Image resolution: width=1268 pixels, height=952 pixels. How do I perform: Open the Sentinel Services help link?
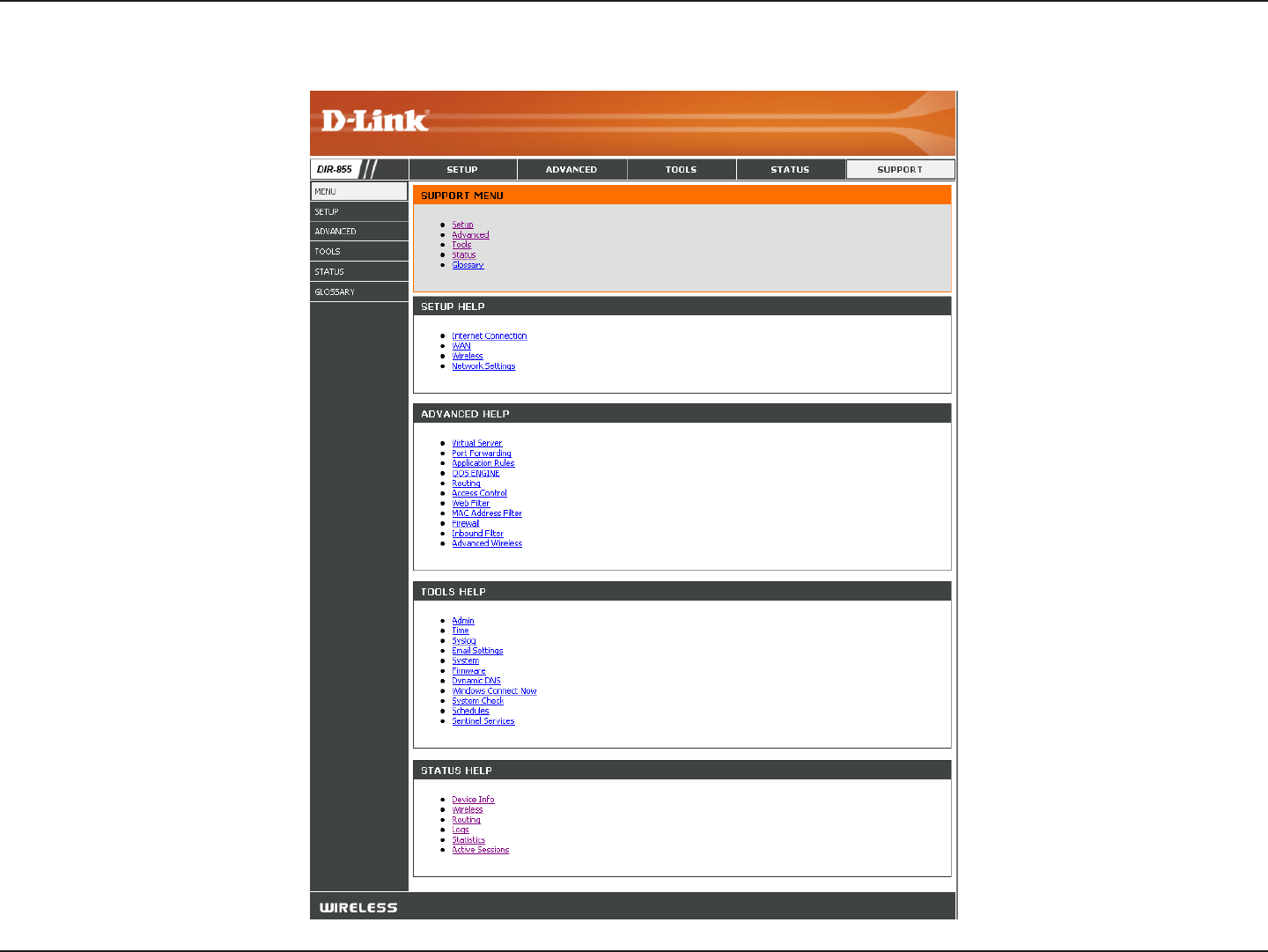[483, 721]
